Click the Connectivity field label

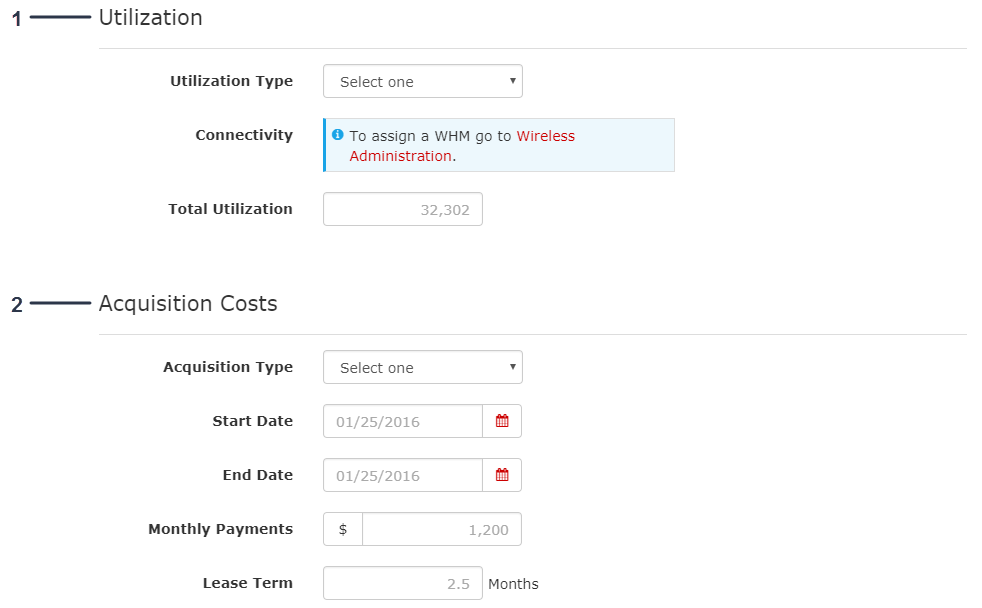coord(244,135)
